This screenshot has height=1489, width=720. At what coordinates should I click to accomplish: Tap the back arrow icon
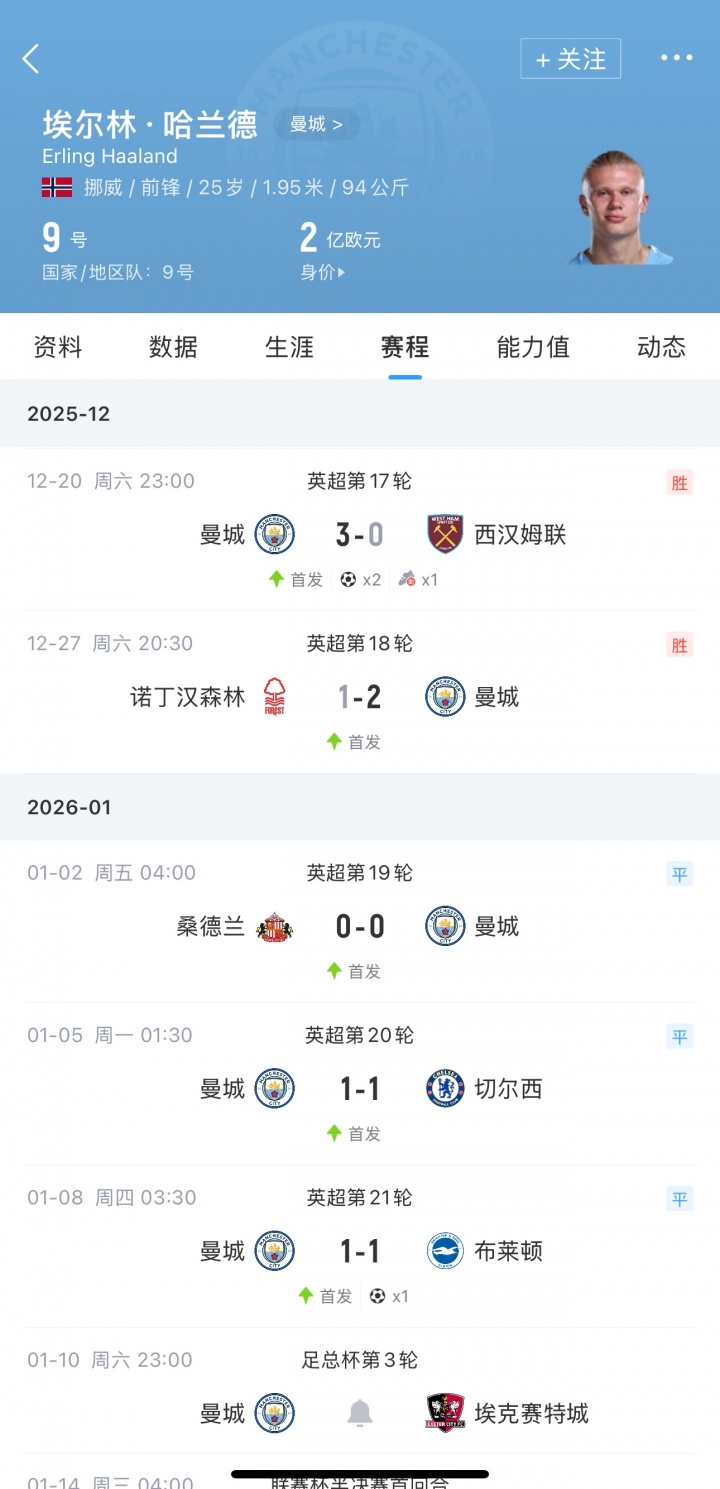point(31,59)
